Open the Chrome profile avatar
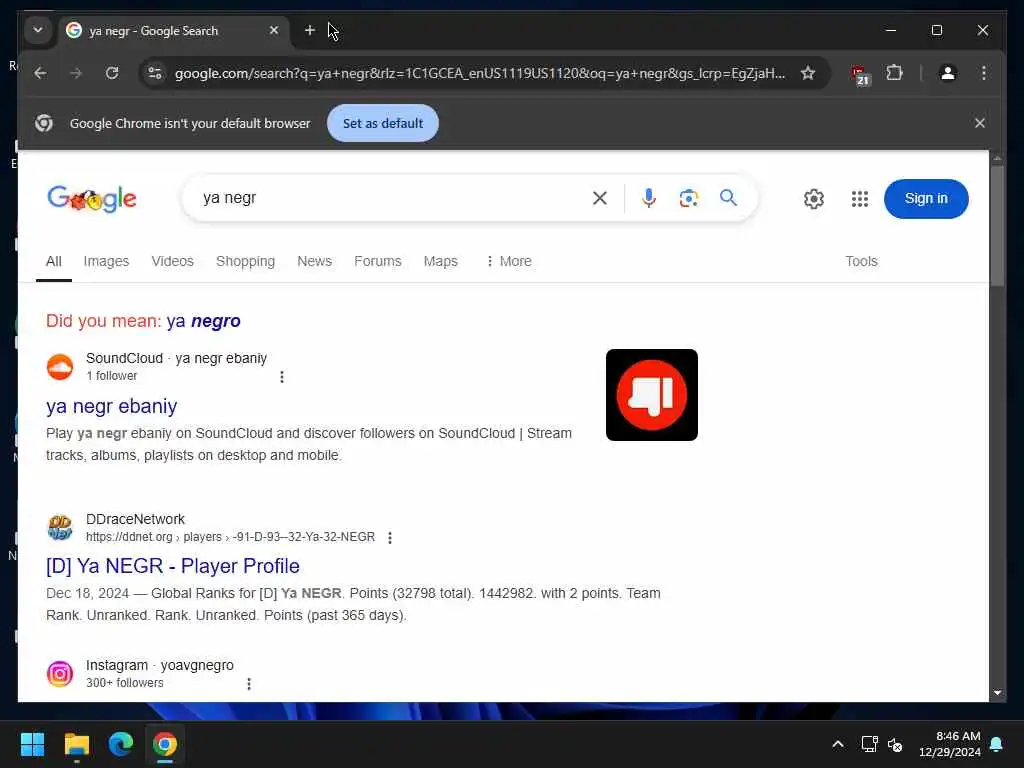Screen dimensions: 1024x768 pyautogui.click(x=948, y=73)
